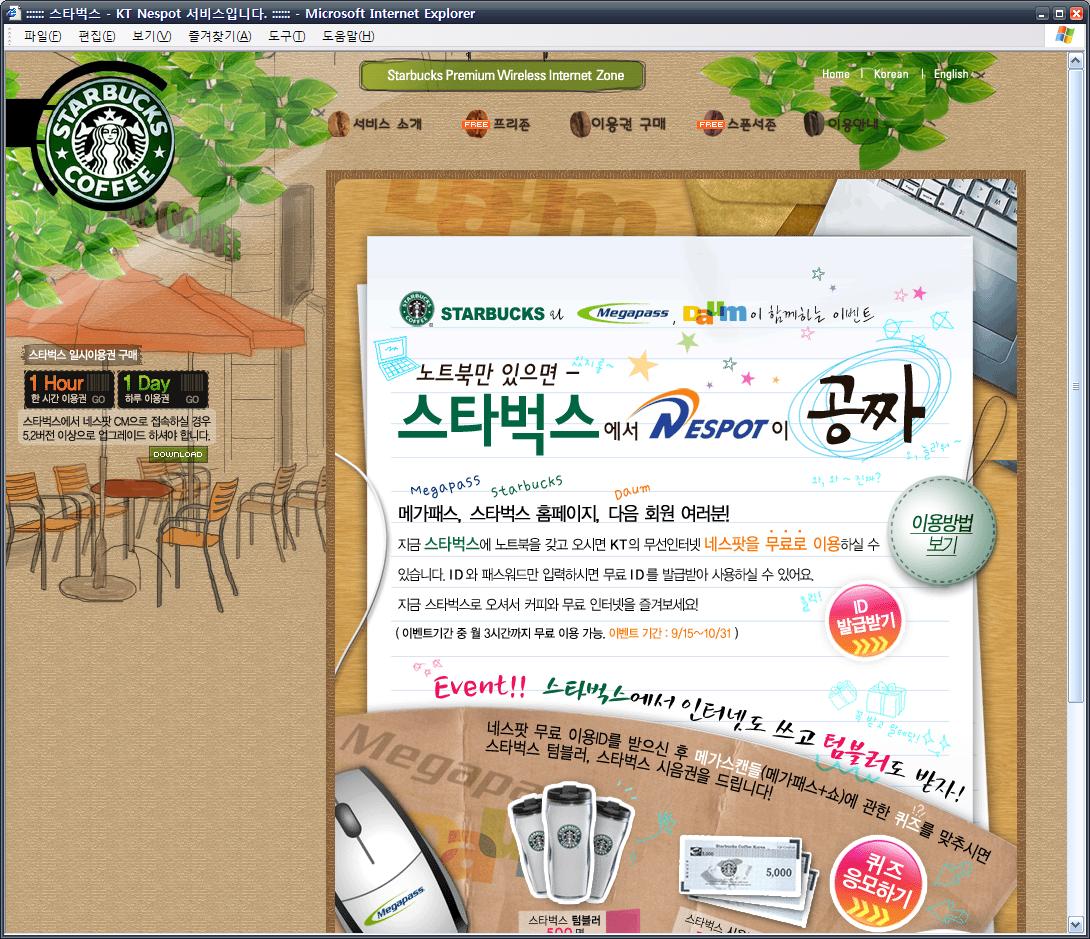This screenshot has height=939, width=1090.
Task: Open the 도구(T) menu
Action: (x=286, y=36)
